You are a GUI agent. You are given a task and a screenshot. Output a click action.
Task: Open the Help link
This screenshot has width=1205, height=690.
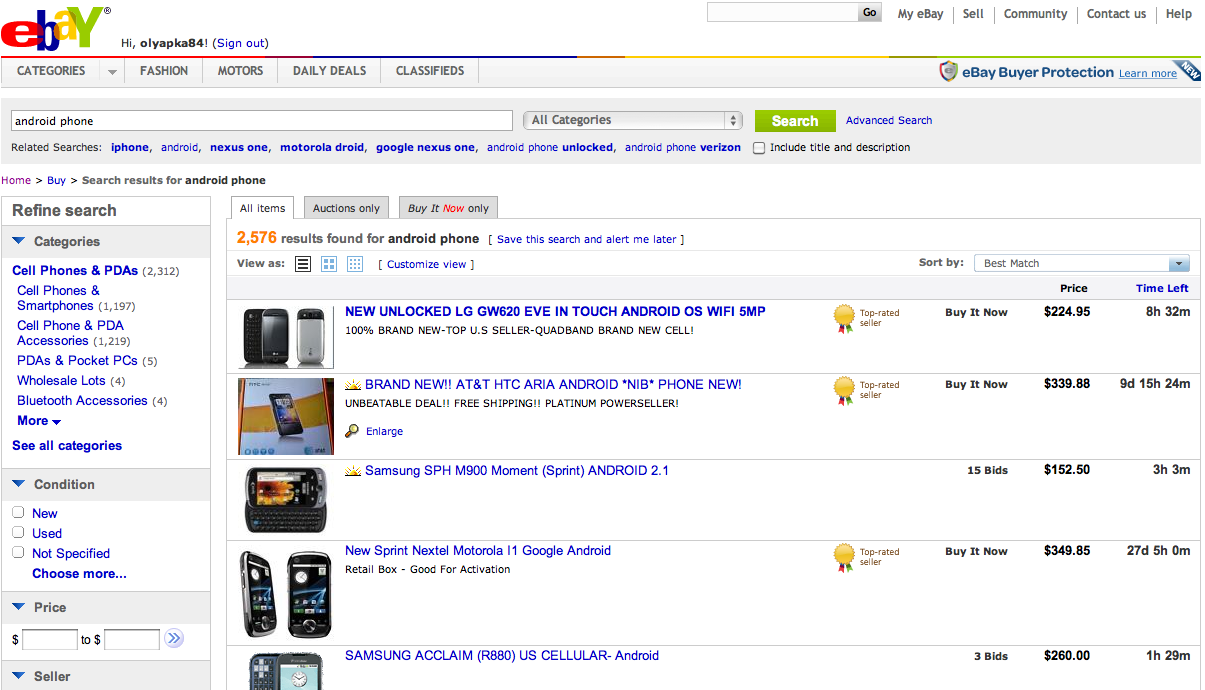[x=1179, y=14]
